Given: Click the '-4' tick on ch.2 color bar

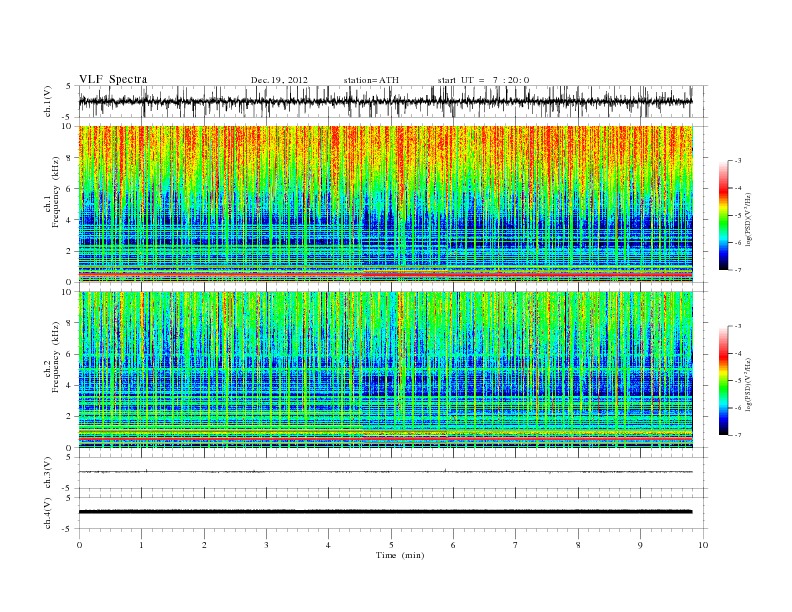Looking at the screenshot, I should pos(737,353).
